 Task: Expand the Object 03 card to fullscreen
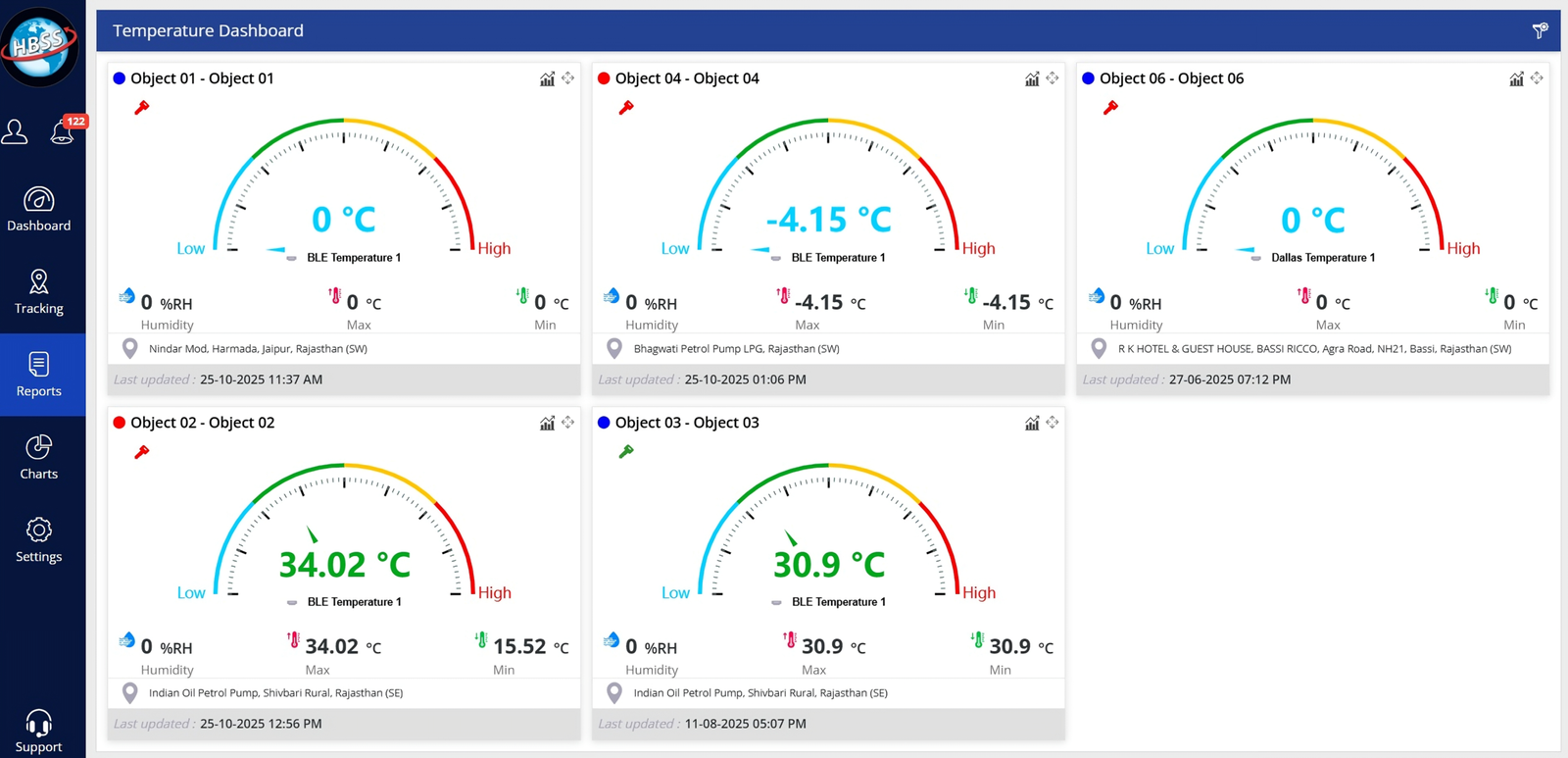coord(1052,423)
